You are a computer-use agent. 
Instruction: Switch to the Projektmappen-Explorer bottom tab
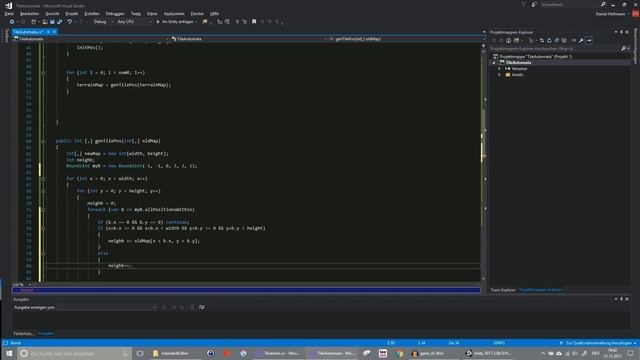pos(540,290)
